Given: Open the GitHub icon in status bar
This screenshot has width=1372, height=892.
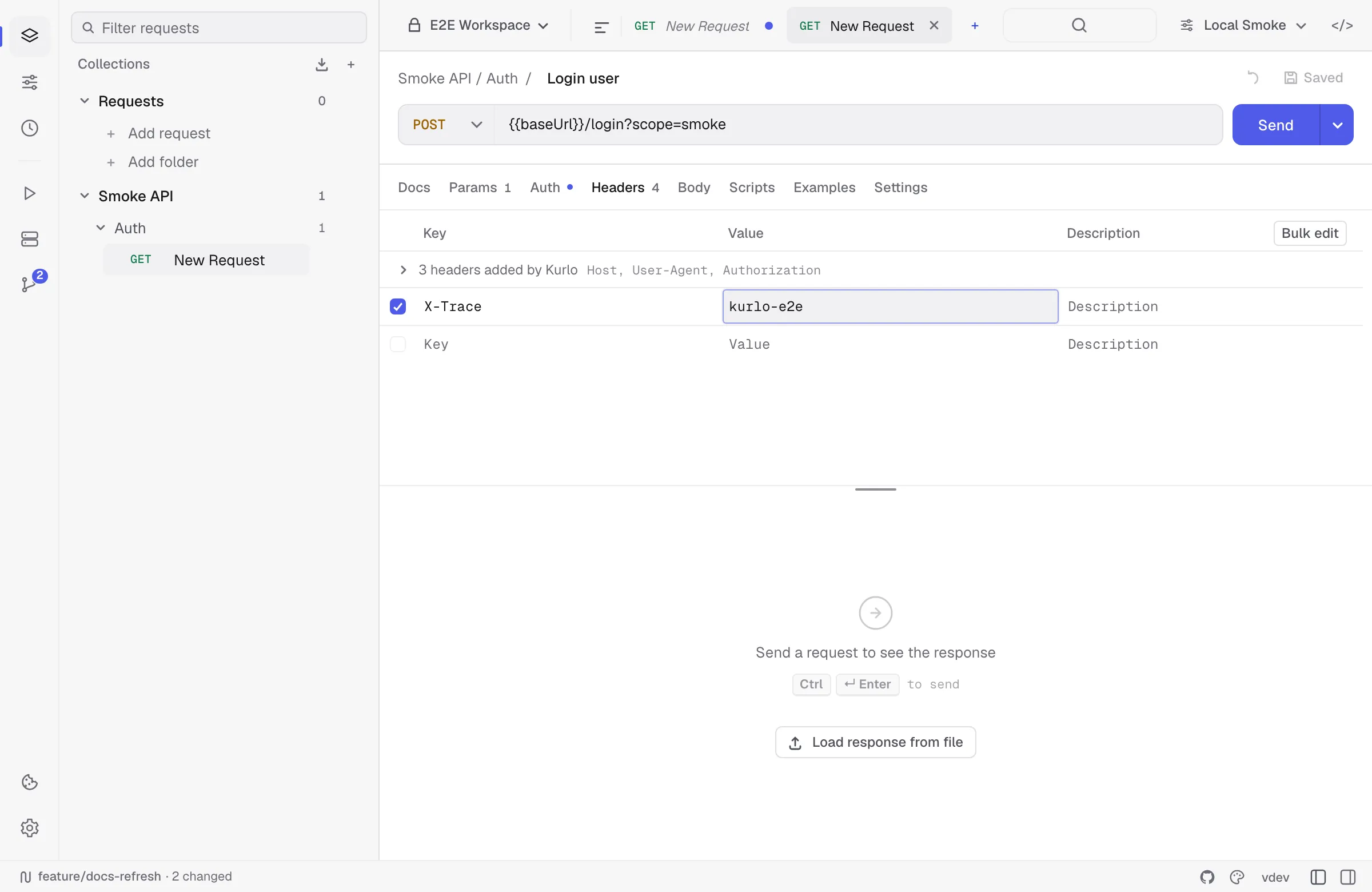Looking at the screenshot, I should tap(1207, 877).
